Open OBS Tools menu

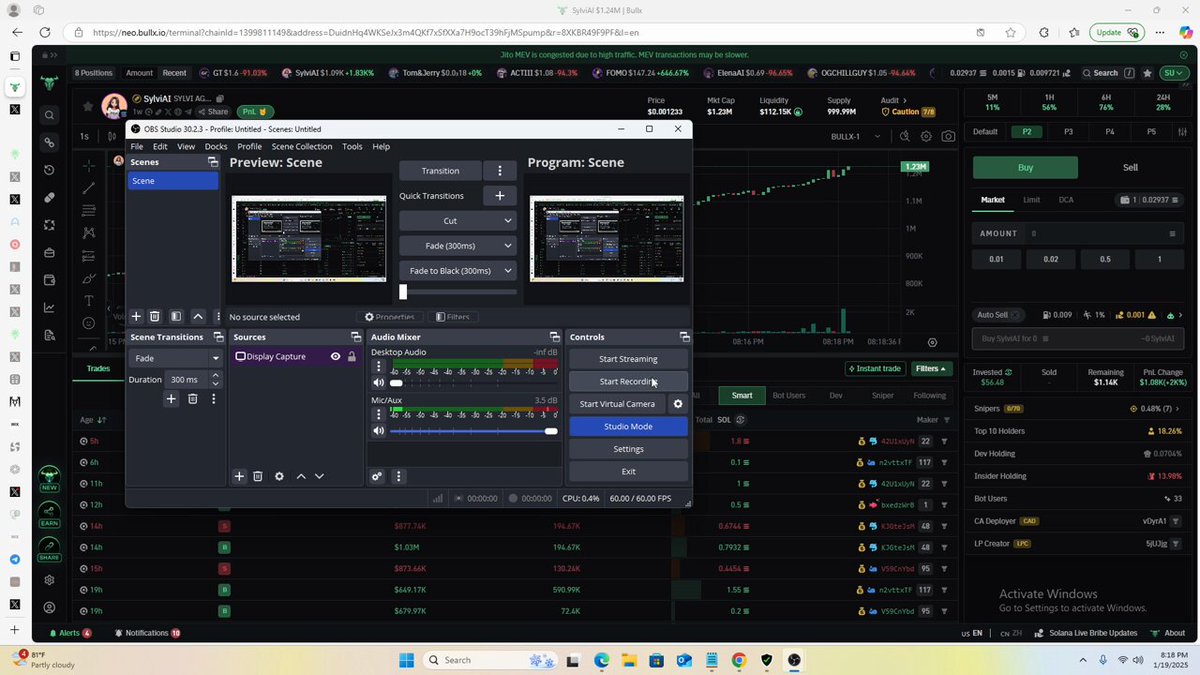(352, 146)
